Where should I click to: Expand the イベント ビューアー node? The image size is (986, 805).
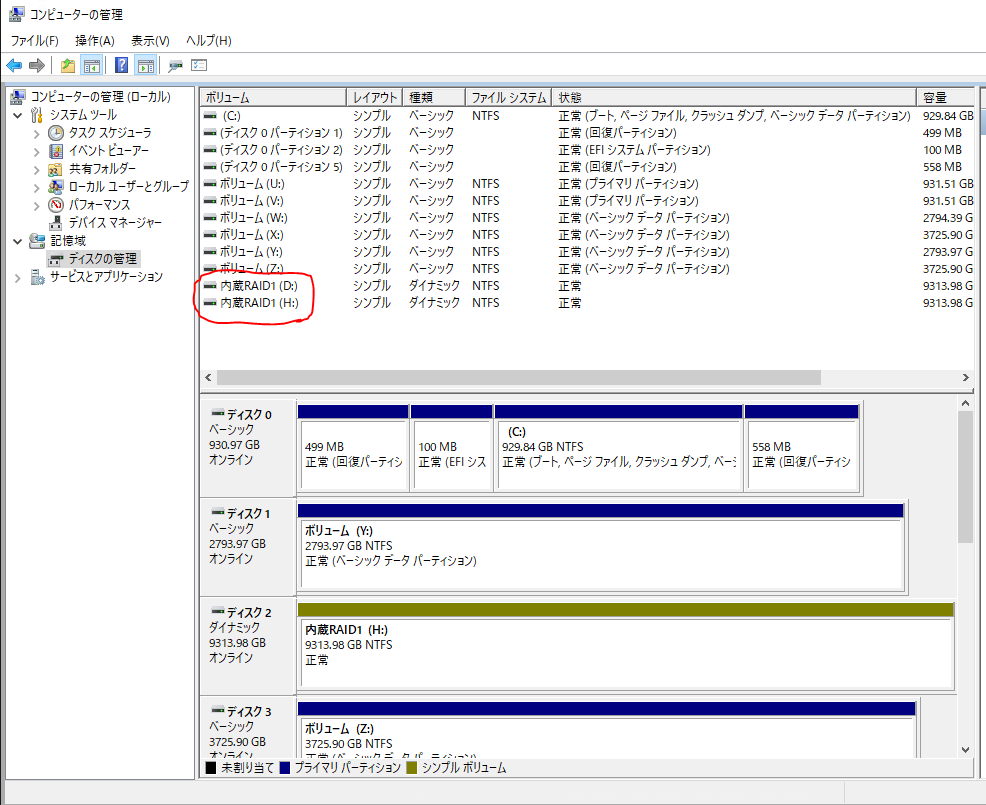click(x=36, y=152)
